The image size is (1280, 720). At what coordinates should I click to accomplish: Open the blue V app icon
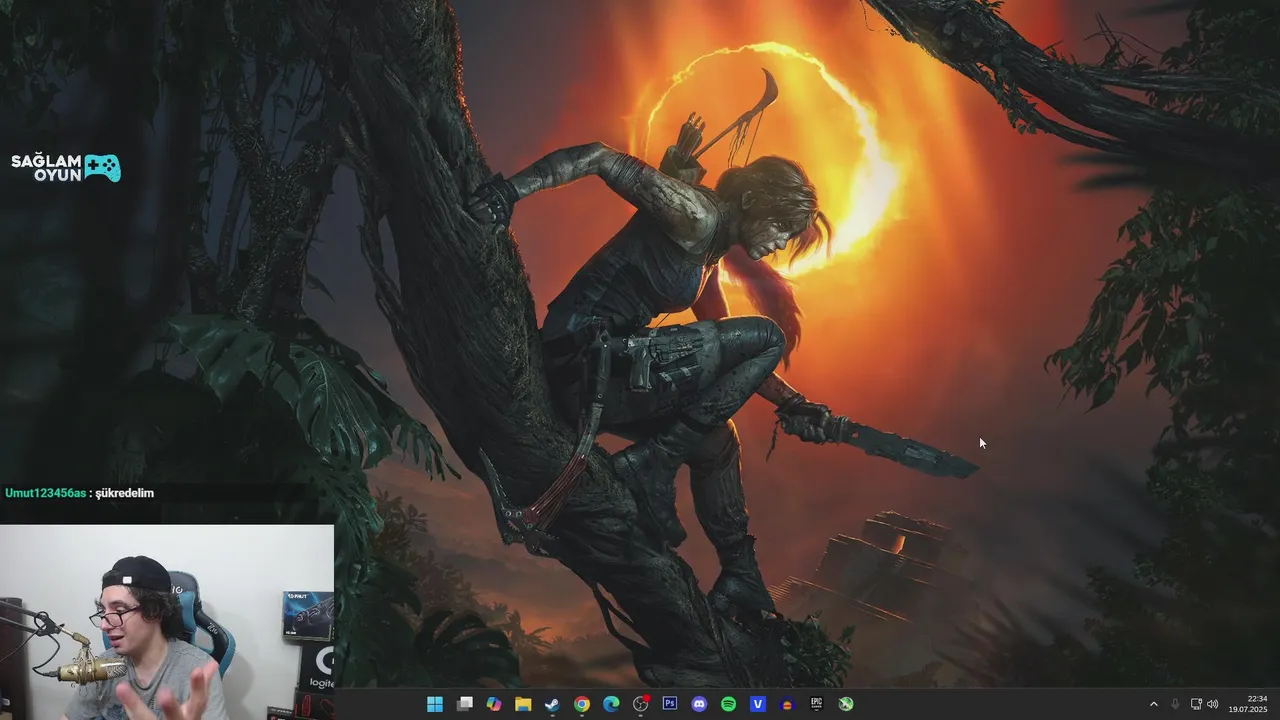tap(758, 704)
